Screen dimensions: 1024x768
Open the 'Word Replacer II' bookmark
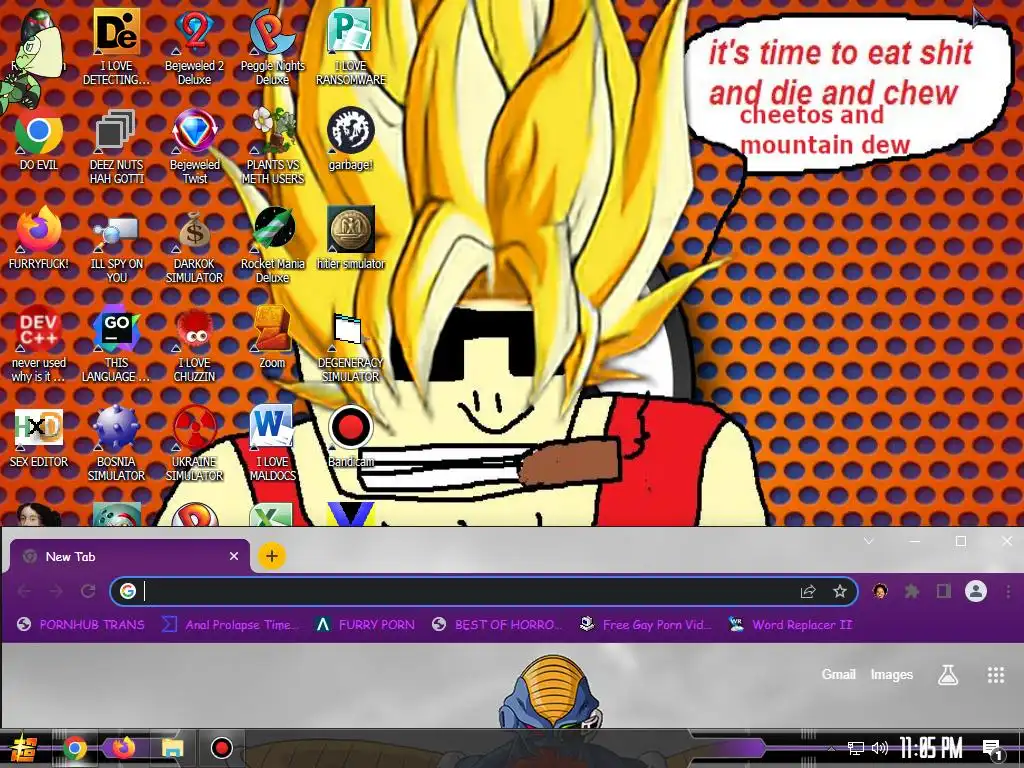(x=791, y=625)
